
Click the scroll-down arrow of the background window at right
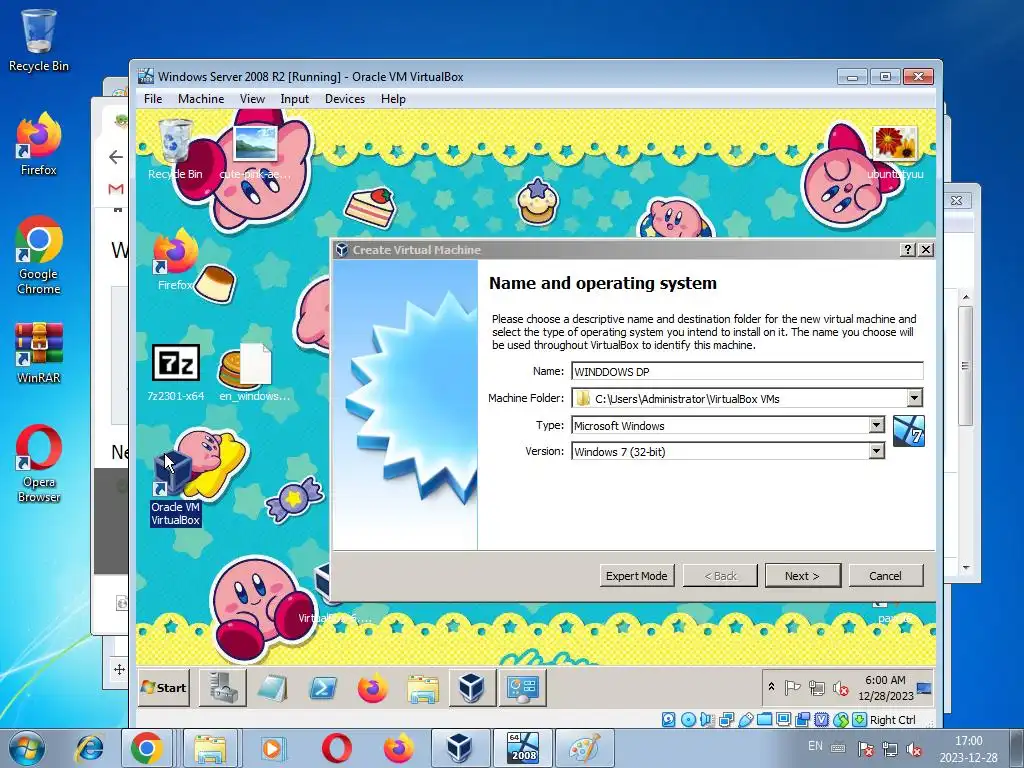click(966, 568)
